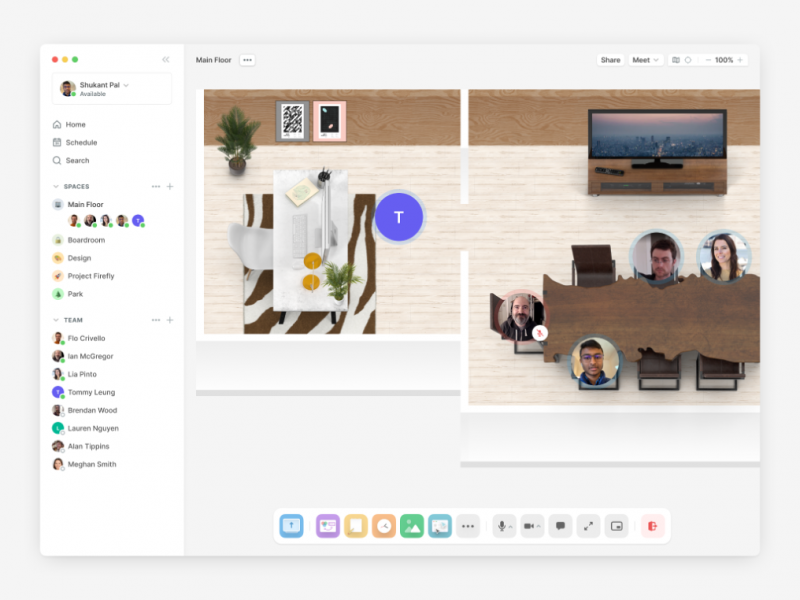Open the purple apps icon
This screenshot has height=600, width=800.
pos(328,525)
